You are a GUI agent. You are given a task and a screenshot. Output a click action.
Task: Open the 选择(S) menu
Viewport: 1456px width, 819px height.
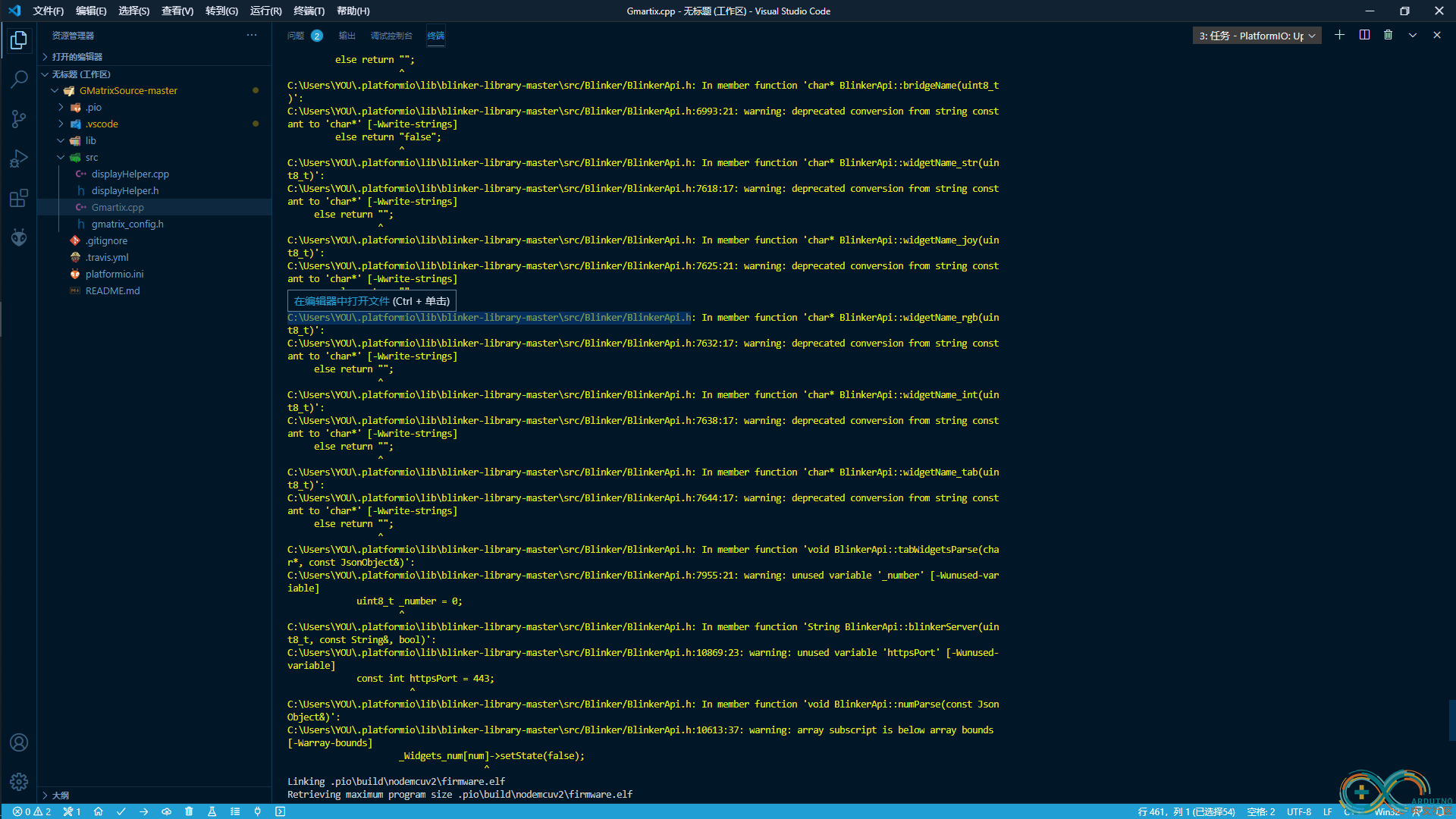134,11
